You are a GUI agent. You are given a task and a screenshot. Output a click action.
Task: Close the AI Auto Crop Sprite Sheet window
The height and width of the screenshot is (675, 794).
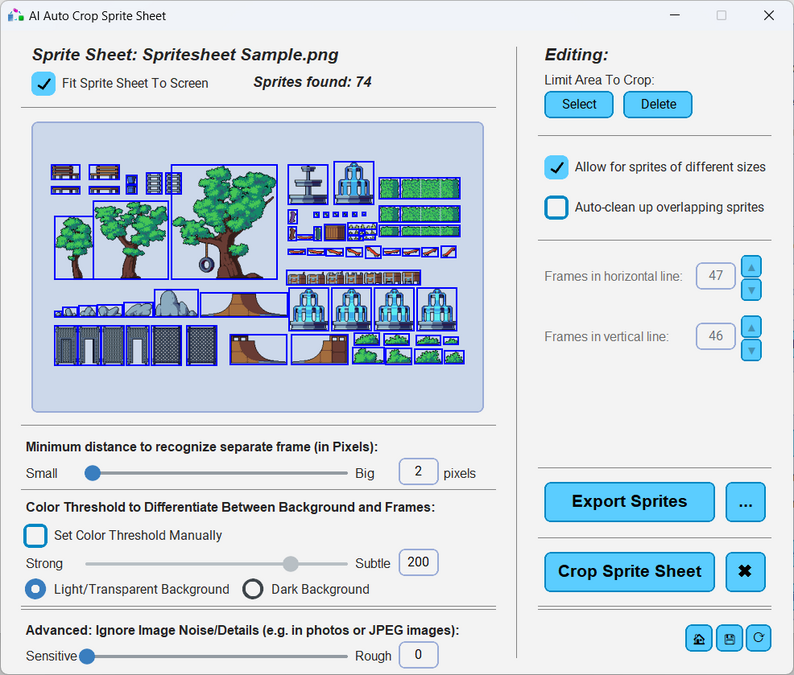coord(769,16)
